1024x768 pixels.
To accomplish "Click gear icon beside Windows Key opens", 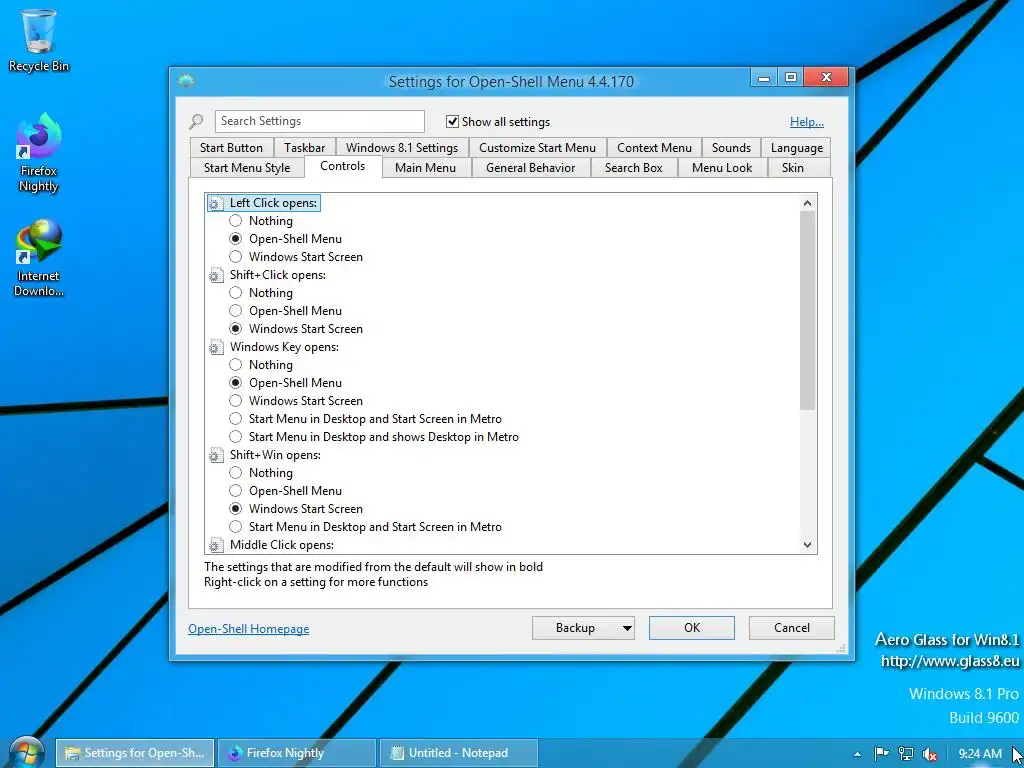I will (216, 347).
